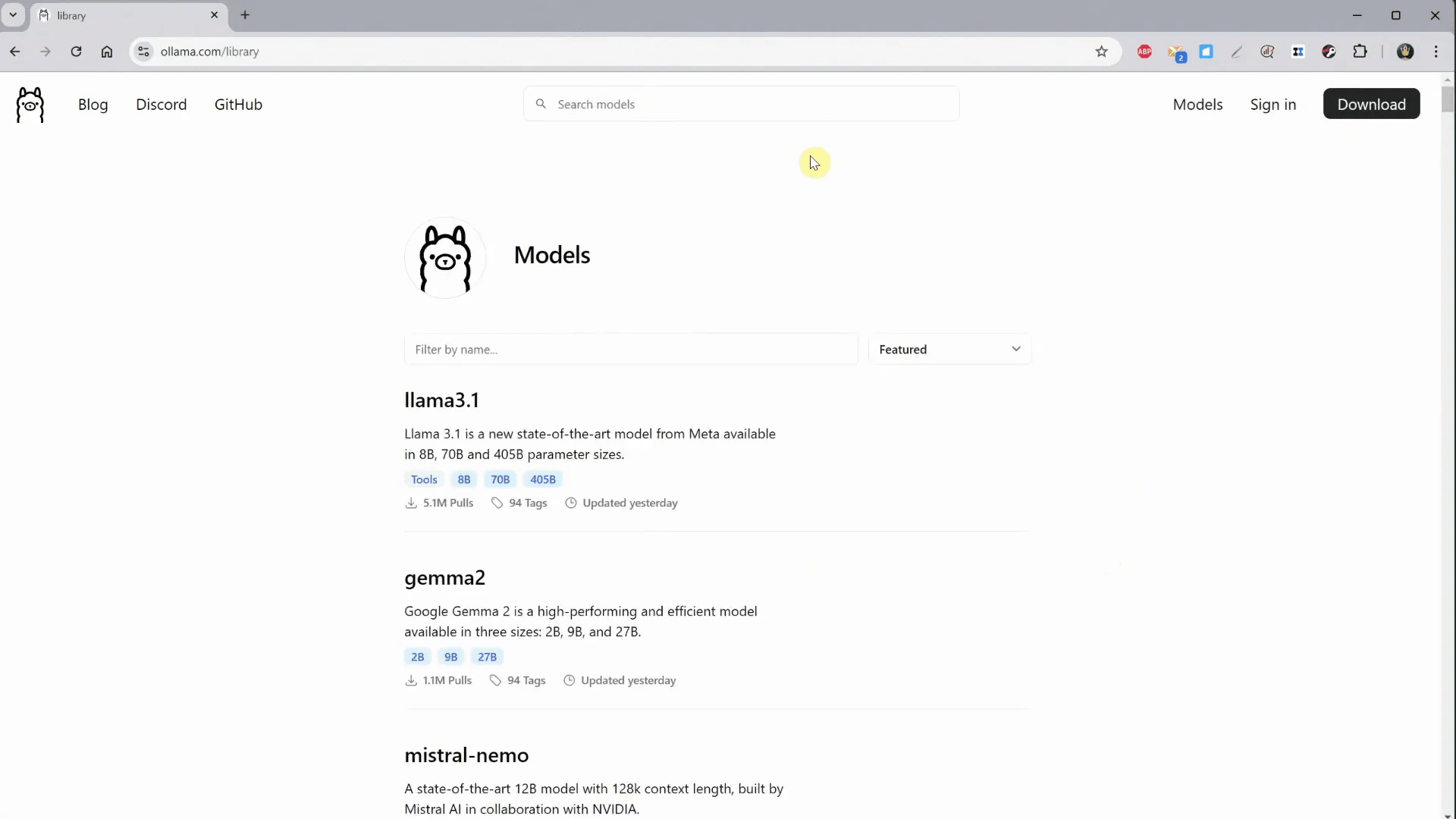Click the Search models box
1456x819 pixels.
click(741, 105)
